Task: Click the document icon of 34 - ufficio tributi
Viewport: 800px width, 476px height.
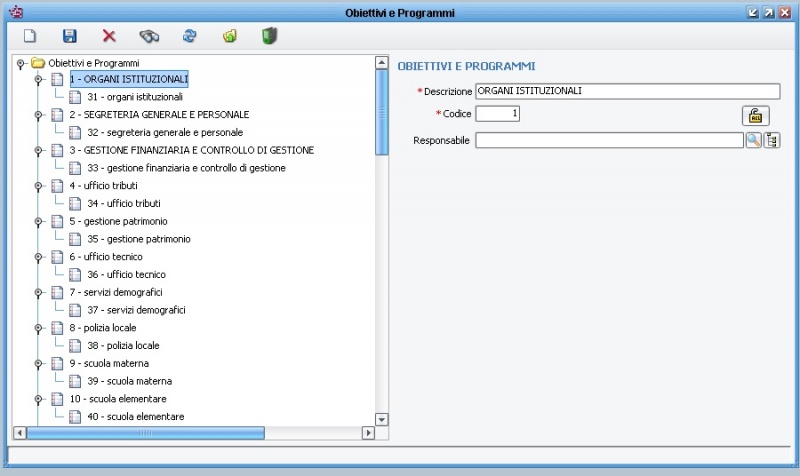Action: tap(75, 204)
